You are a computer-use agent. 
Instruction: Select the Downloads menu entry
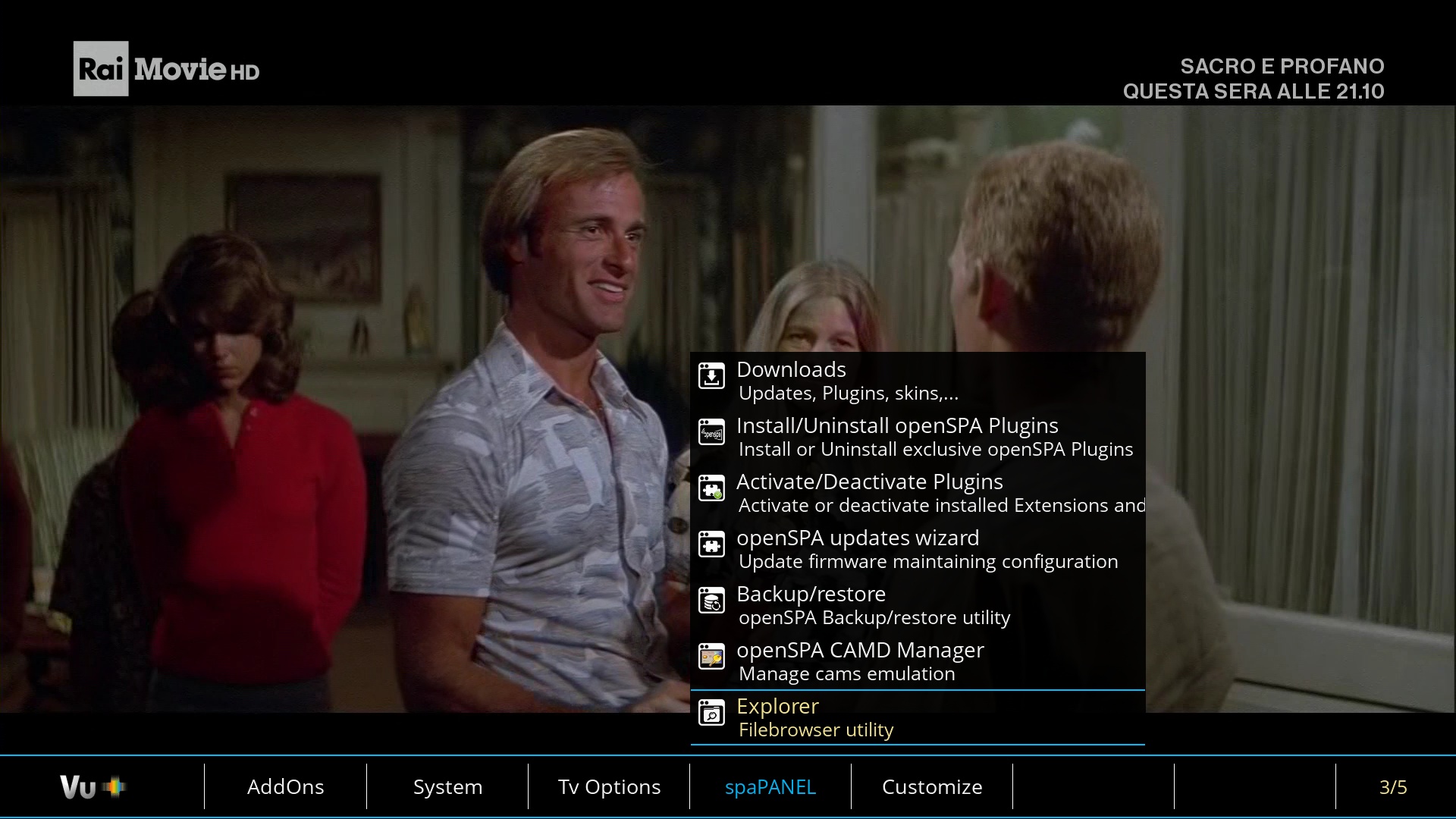click(918, 380)
